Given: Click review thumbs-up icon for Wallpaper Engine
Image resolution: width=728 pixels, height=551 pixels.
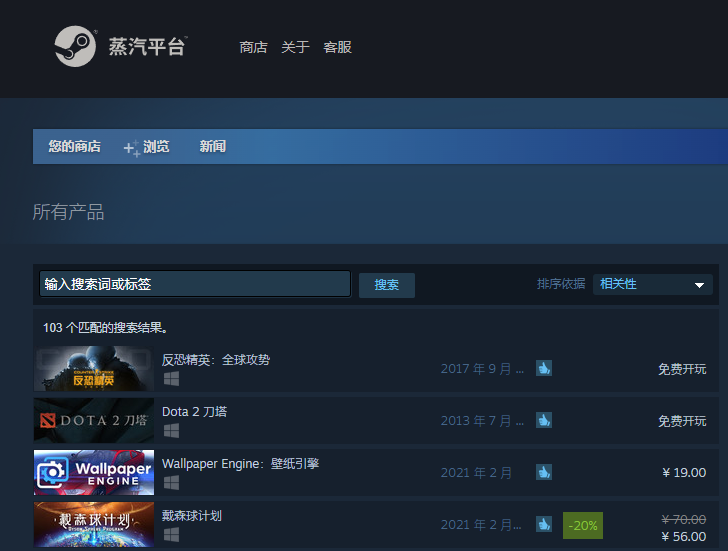Looking at the screenshot, I should coord(544,472).
